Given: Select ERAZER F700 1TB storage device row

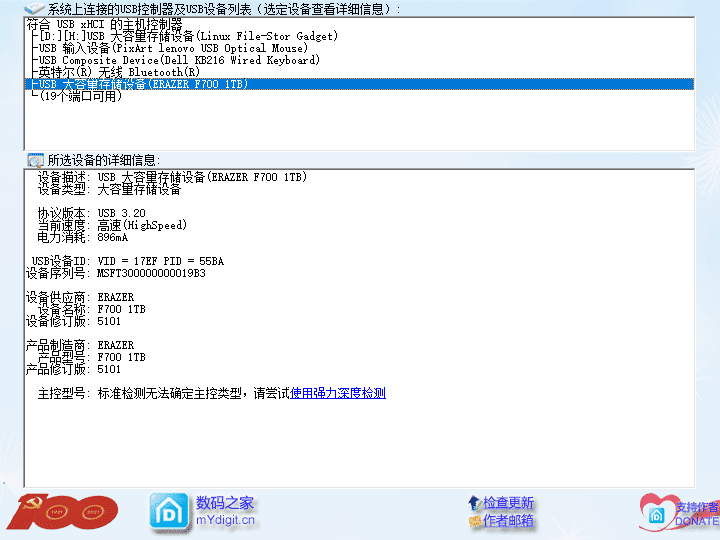Looking at the screenshot, I should (359, 84).
